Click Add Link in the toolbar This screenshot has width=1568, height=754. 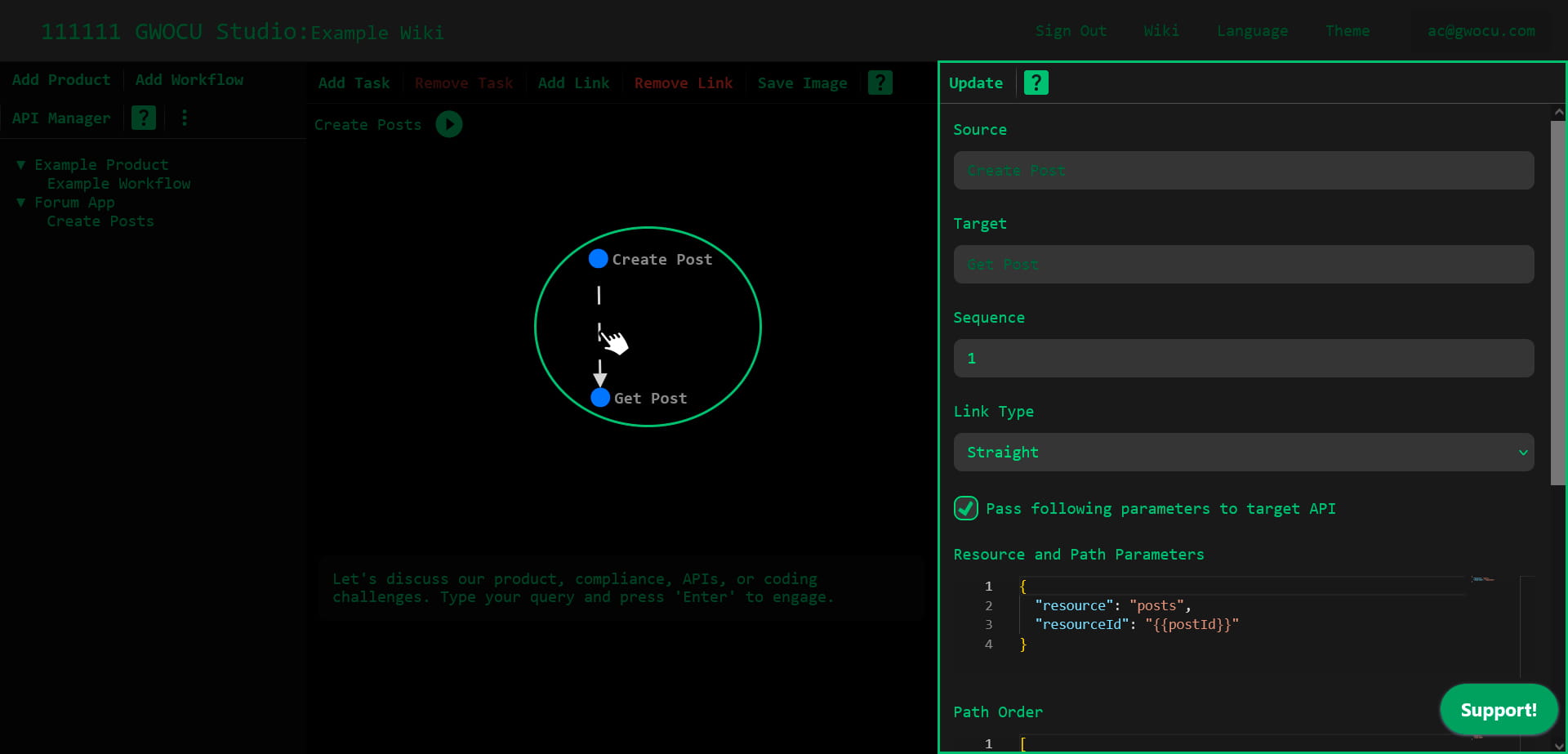(573, 83)
